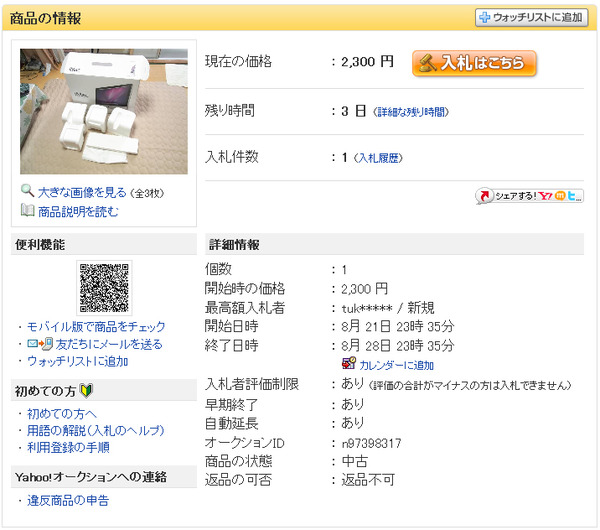Screen dimensions: 600x530
Task: Select highest bidder tuk***** text
Action: pyautogui.click(x=367, y=308)
